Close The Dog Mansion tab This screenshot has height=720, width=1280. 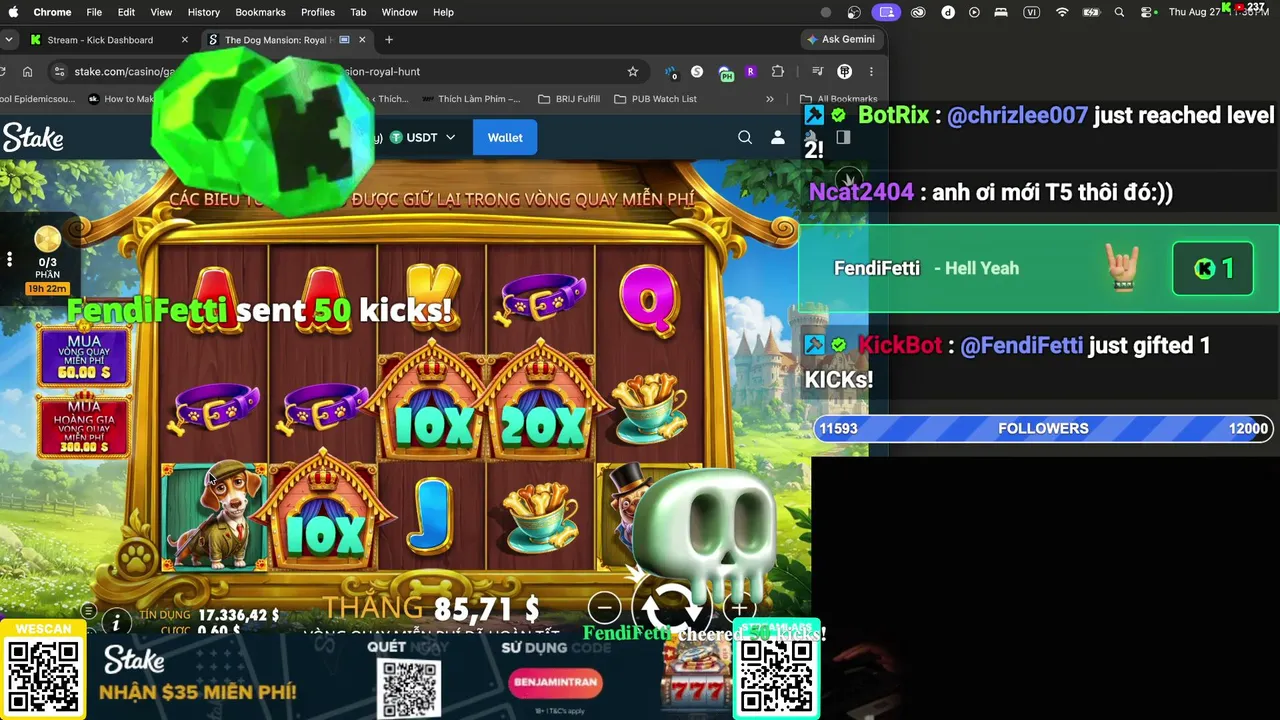click(x=362, y=40)
